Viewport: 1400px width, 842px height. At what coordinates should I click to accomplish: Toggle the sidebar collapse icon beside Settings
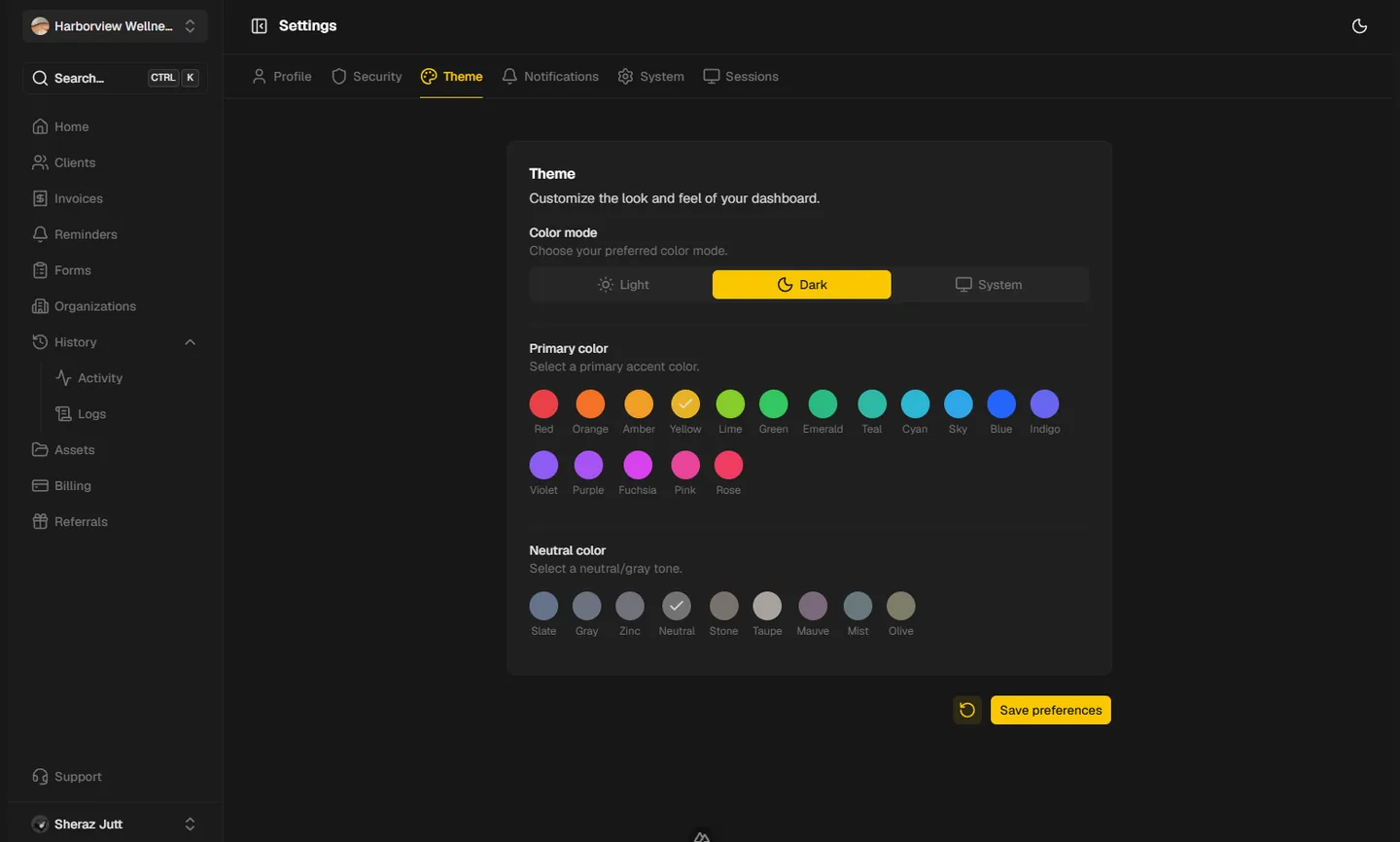pos(259,26)
